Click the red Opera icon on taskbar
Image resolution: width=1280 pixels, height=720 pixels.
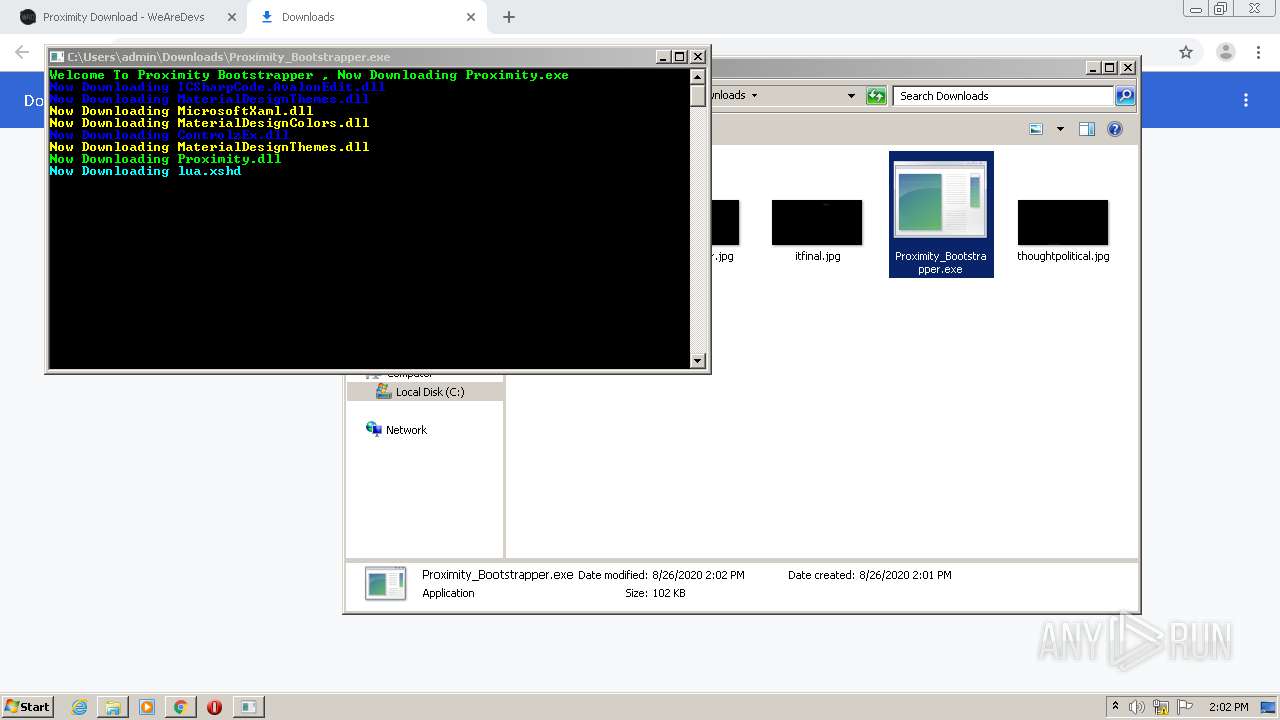coord(214,707)
